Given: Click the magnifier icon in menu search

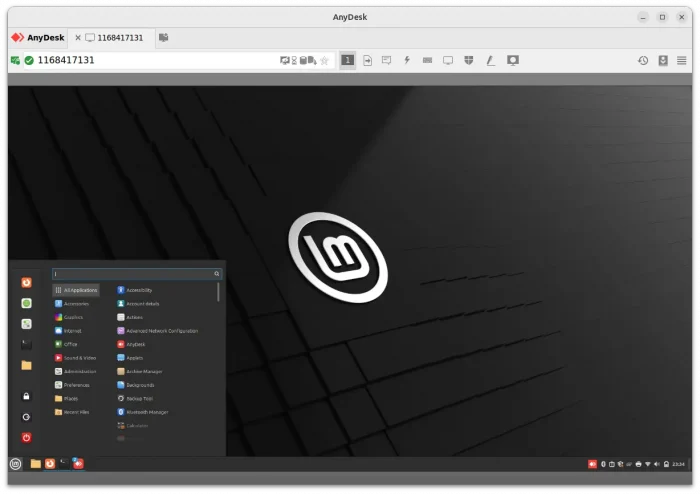Looking at the screenshot, I should 217,274.
